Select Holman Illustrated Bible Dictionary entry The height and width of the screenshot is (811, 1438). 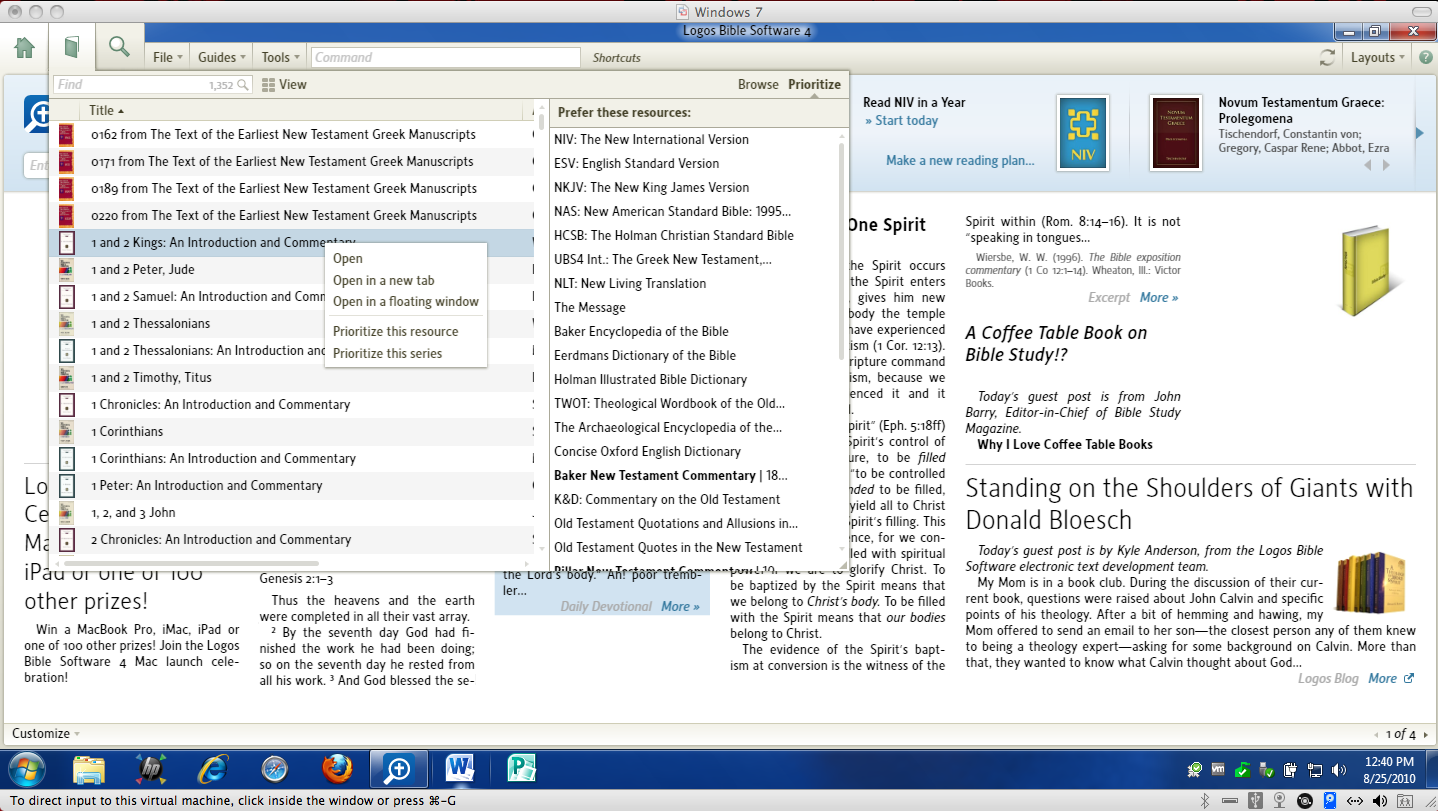pyautogui.click(x=650, y=380)
